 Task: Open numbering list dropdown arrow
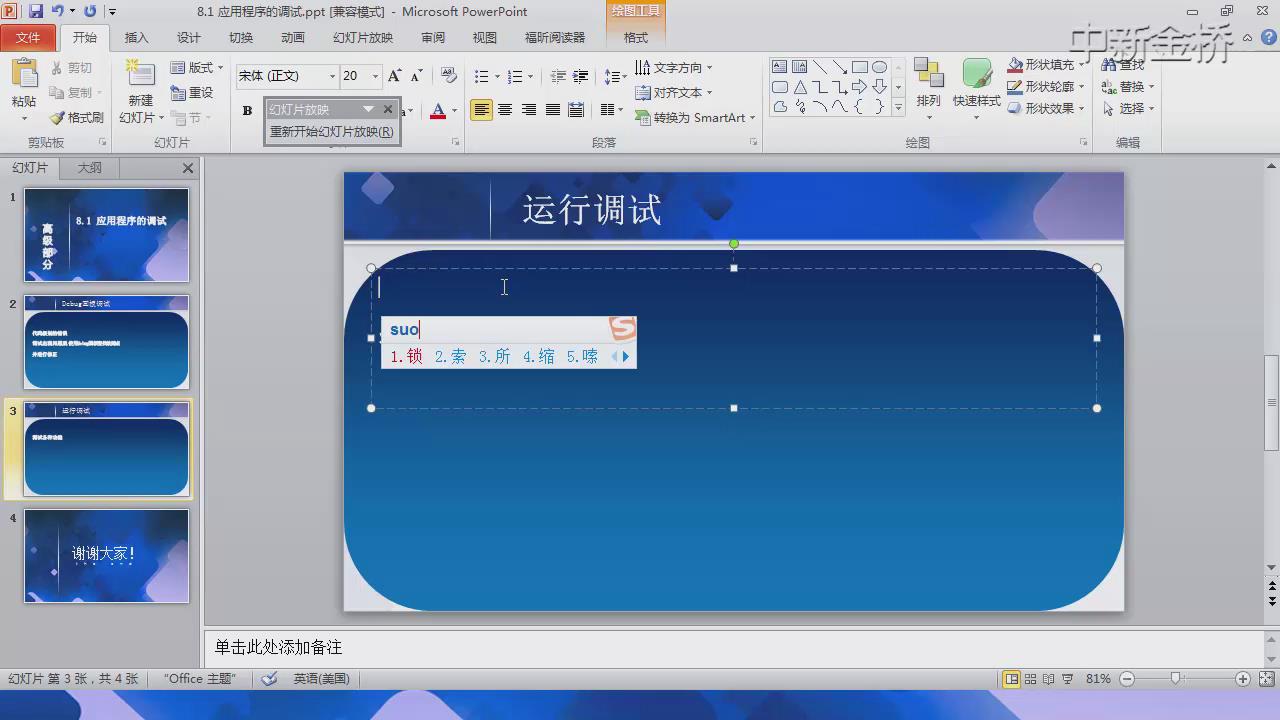(531, 76)
